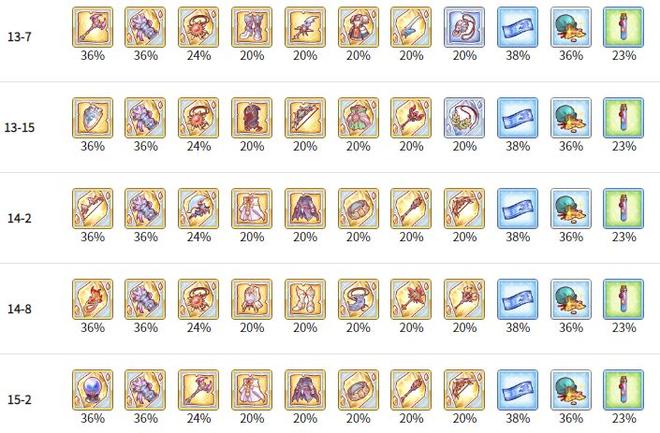Select the bow blueprint at start of row 14-2
Screen dimensions: 660x433
(93, 209)
